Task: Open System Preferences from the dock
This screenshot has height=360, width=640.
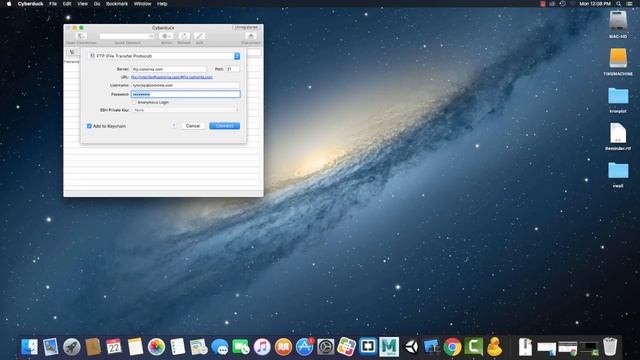Action: (x=326, y=347)
